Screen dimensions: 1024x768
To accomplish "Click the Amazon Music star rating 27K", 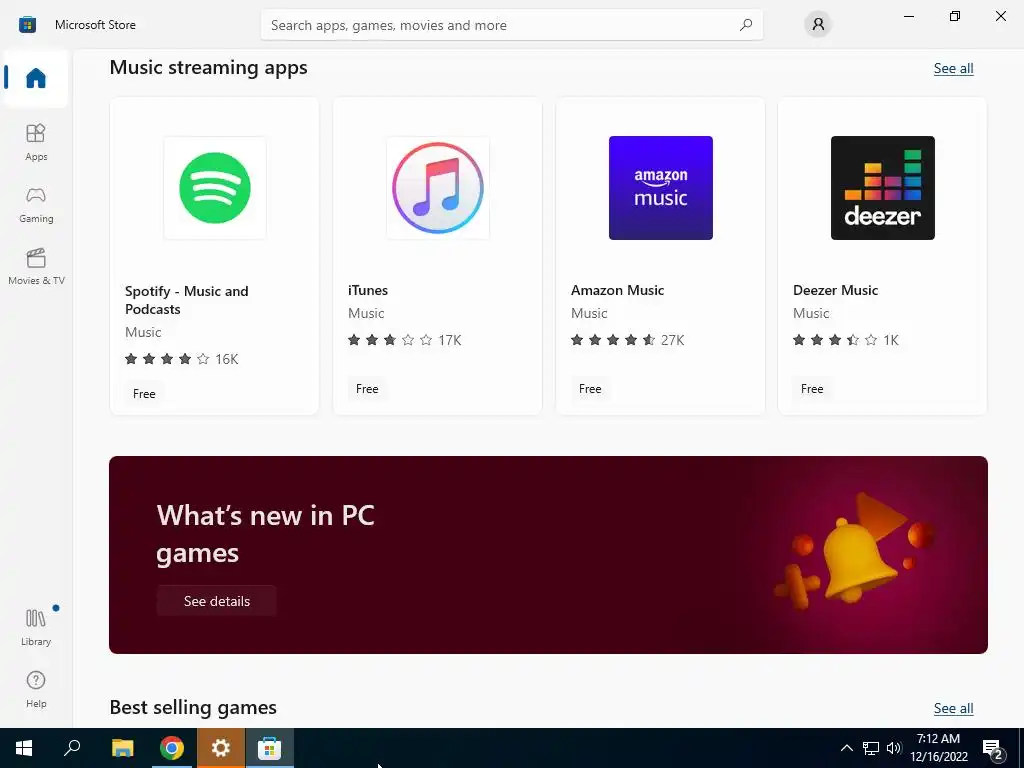I will (x=627, y=340).
